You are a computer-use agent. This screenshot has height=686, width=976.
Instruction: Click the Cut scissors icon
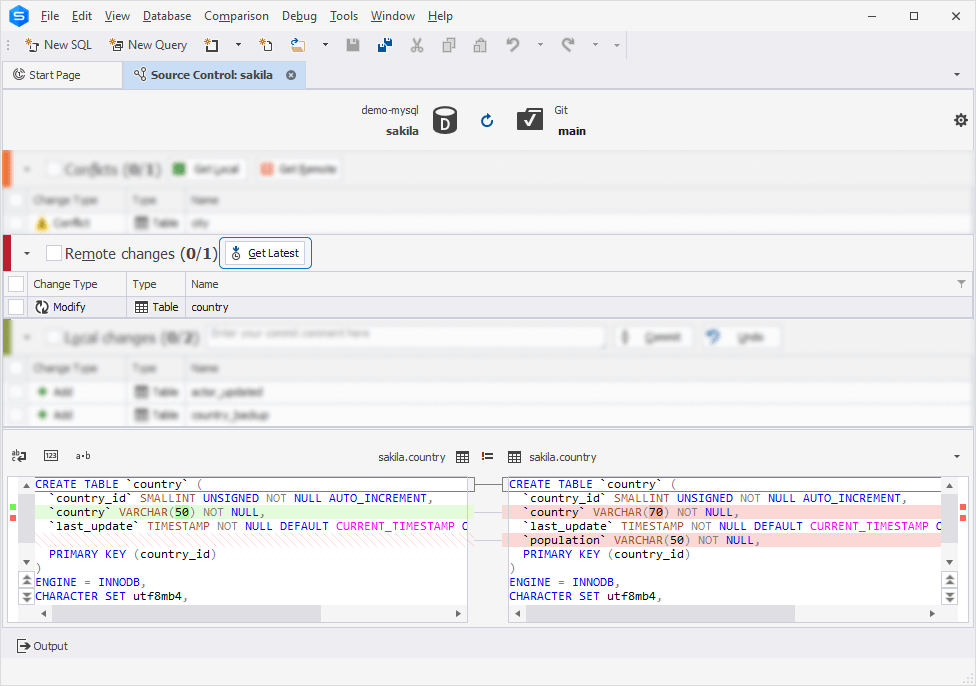coord(416,45)
